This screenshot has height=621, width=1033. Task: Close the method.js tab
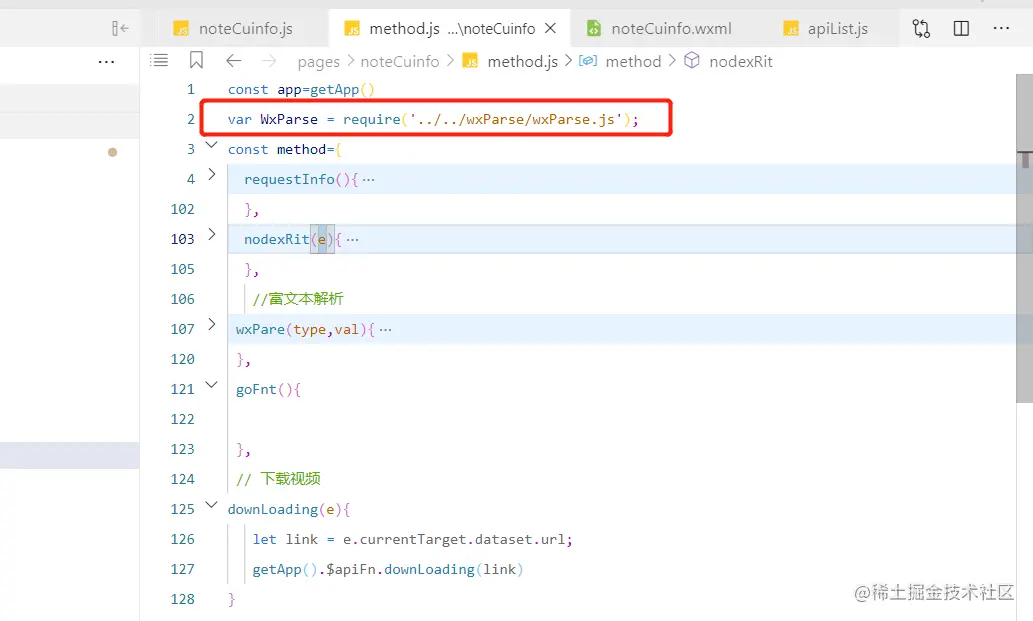pos(551,28)
